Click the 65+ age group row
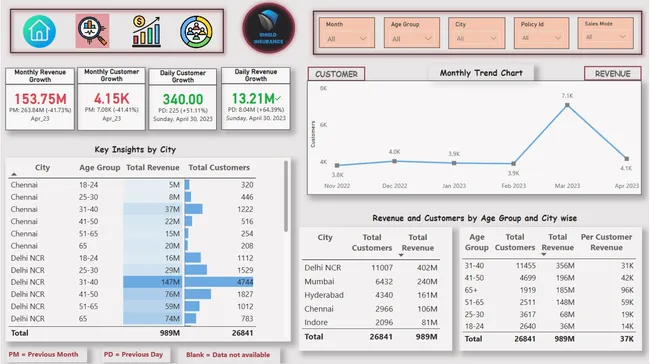Viewport: 650px width, 364px height. click(549, 290)
